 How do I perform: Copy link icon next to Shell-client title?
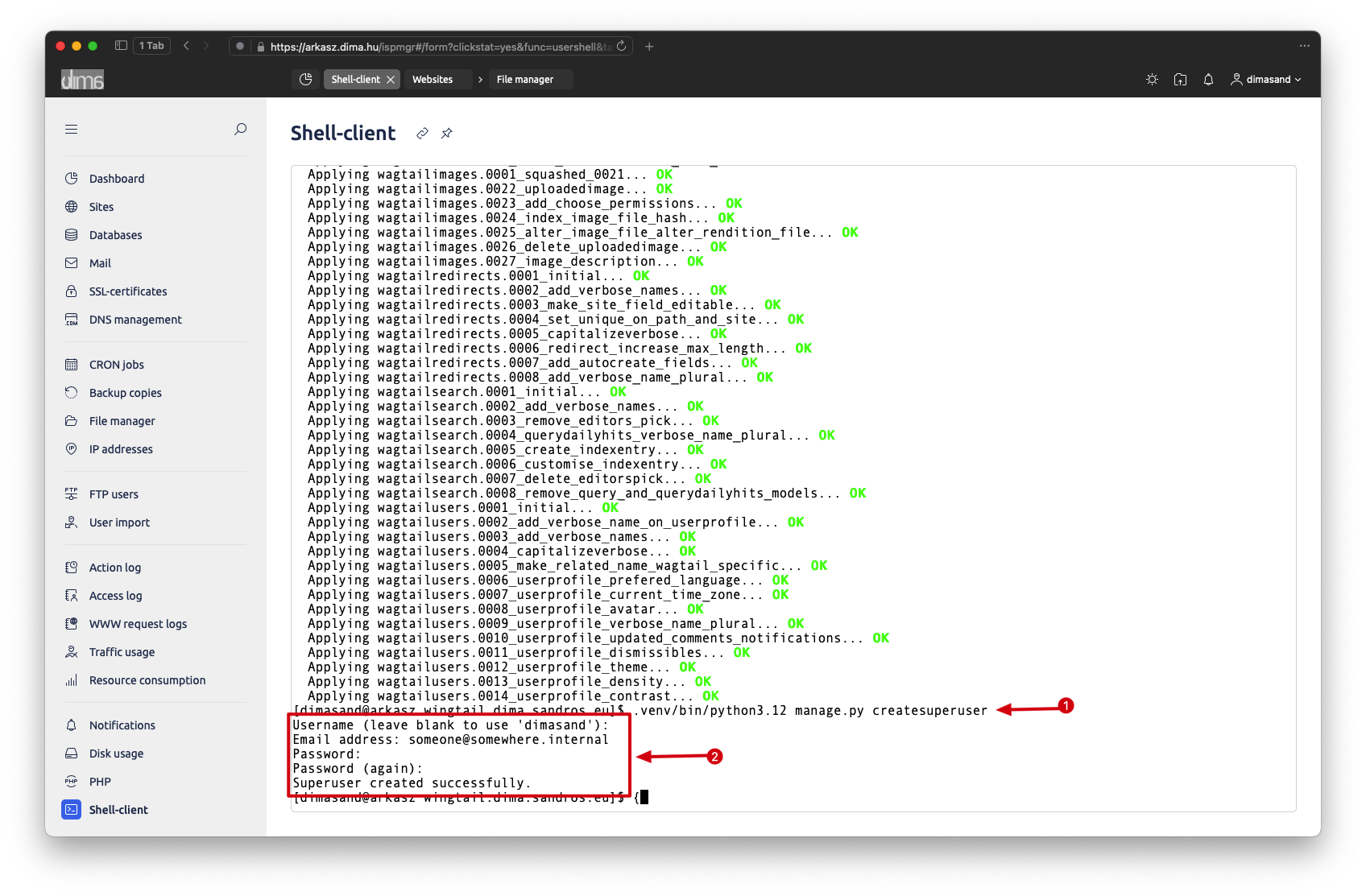pos(422,134)
